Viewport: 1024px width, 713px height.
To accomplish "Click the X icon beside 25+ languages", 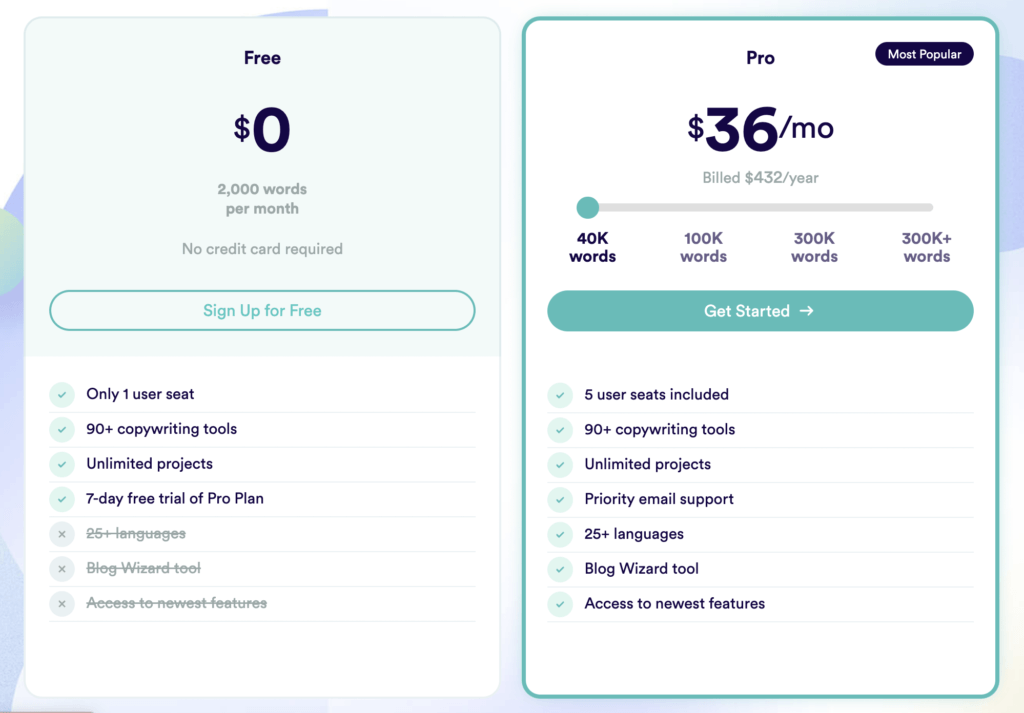I will [x=62, y=534].
